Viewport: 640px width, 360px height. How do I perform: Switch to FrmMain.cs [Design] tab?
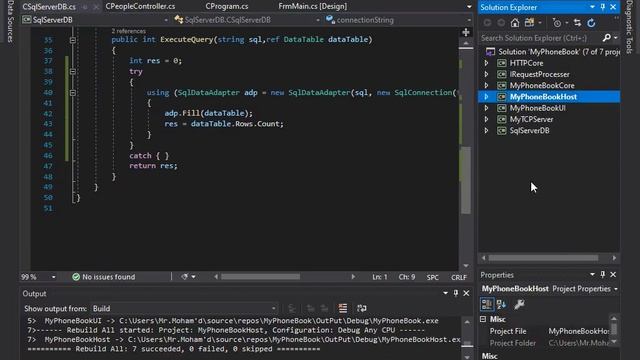313,7
